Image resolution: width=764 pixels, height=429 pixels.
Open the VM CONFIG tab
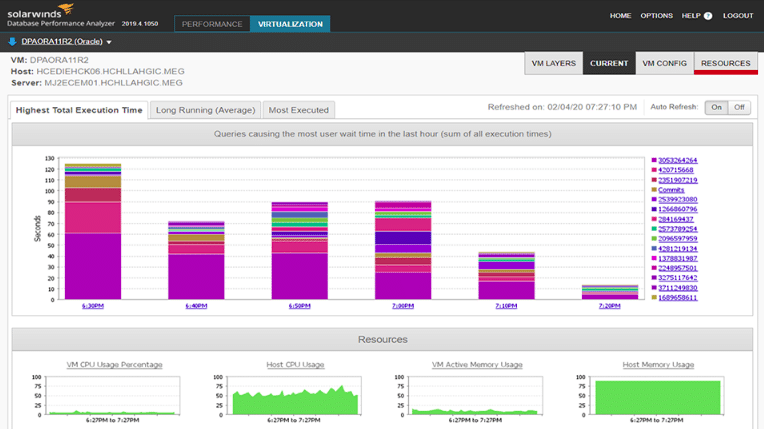[665, 63]
